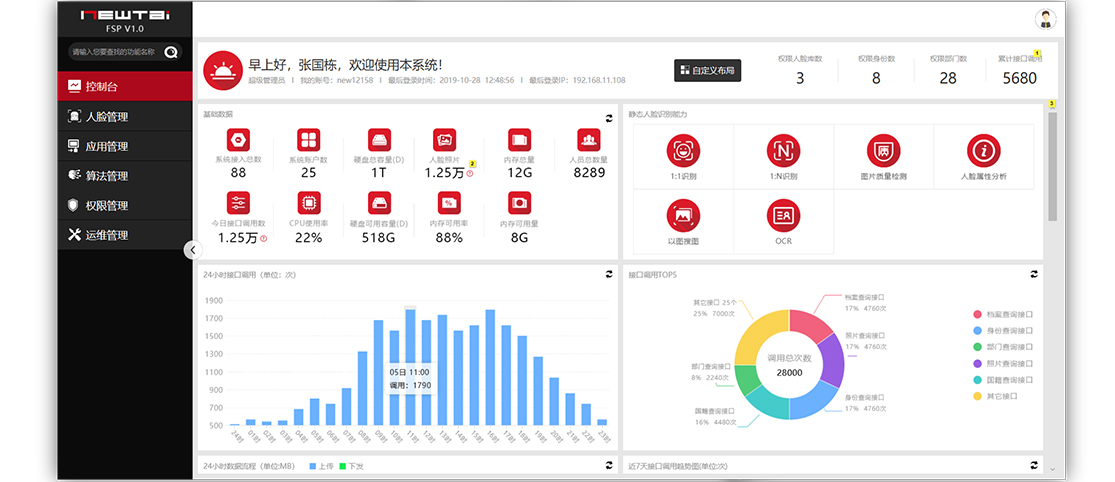Refresh the 基础数据 panel

(x=608, y=118)
